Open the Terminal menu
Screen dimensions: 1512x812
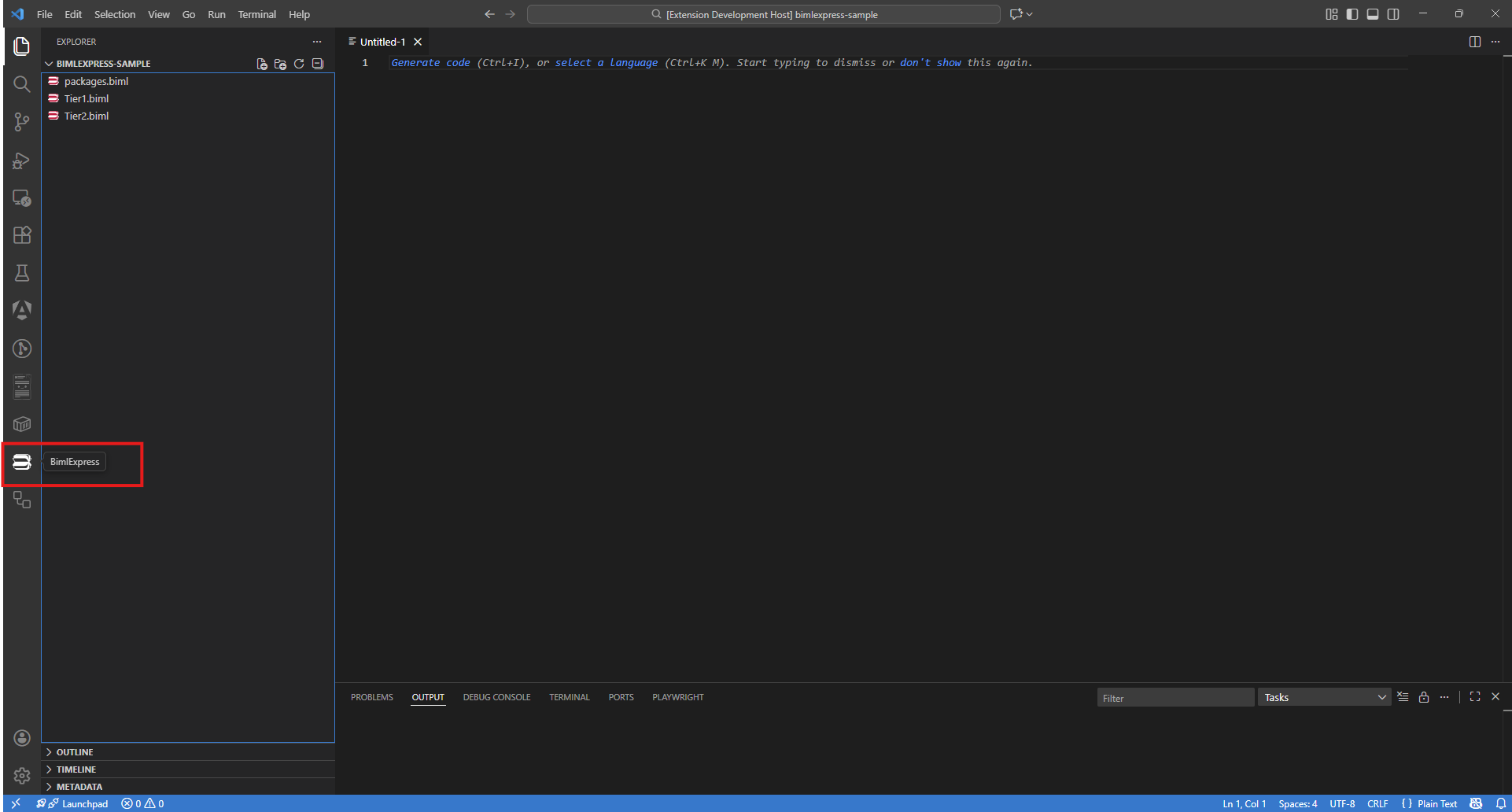pos(257,14)
